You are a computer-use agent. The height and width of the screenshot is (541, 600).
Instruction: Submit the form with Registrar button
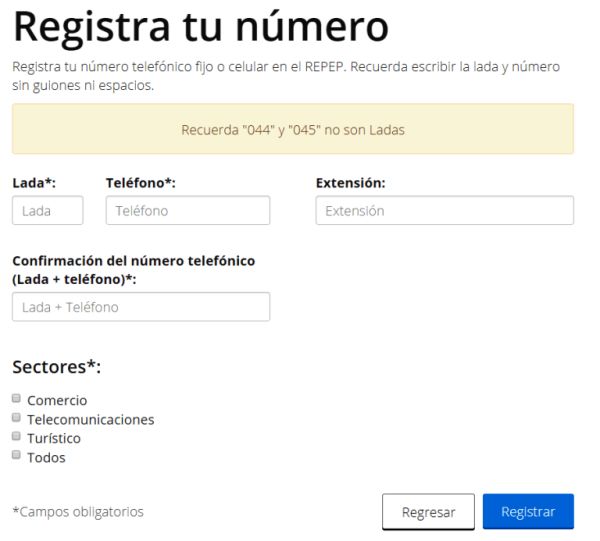tap(528, 511)
